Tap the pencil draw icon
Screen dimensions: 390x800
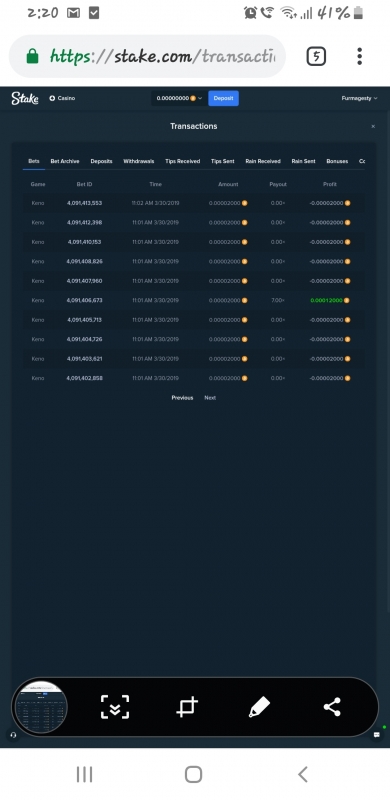click(259, 707)
